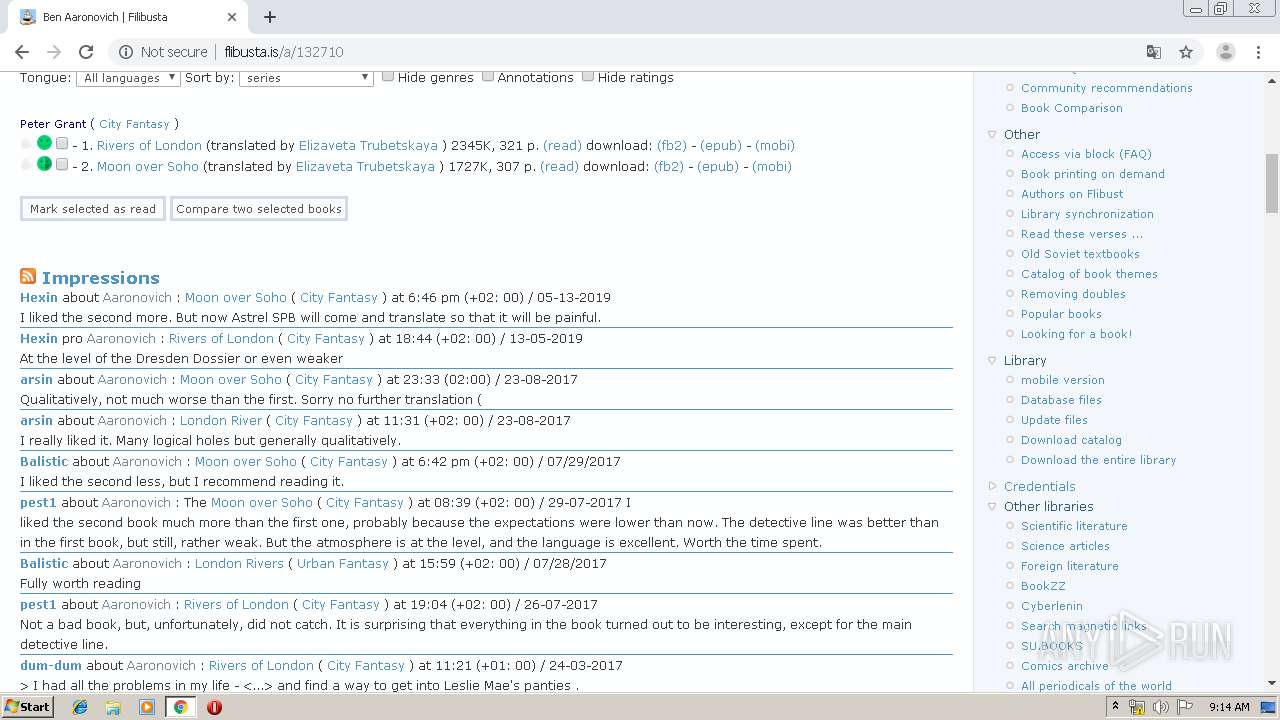Tick the checkbox for Moon over Soho
Viewport: 1280px width, 720px height.
coord(62,165)
